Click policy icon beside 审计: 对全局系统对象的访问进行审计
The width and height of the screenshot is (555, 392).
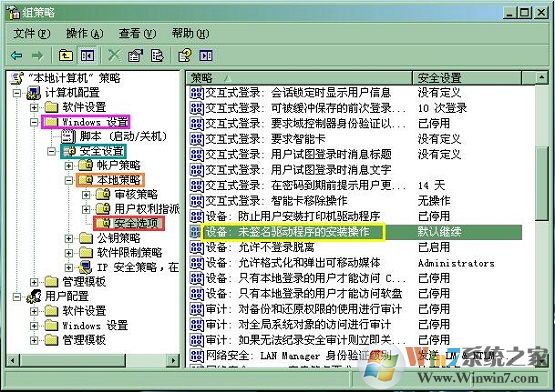click(196, 324)
